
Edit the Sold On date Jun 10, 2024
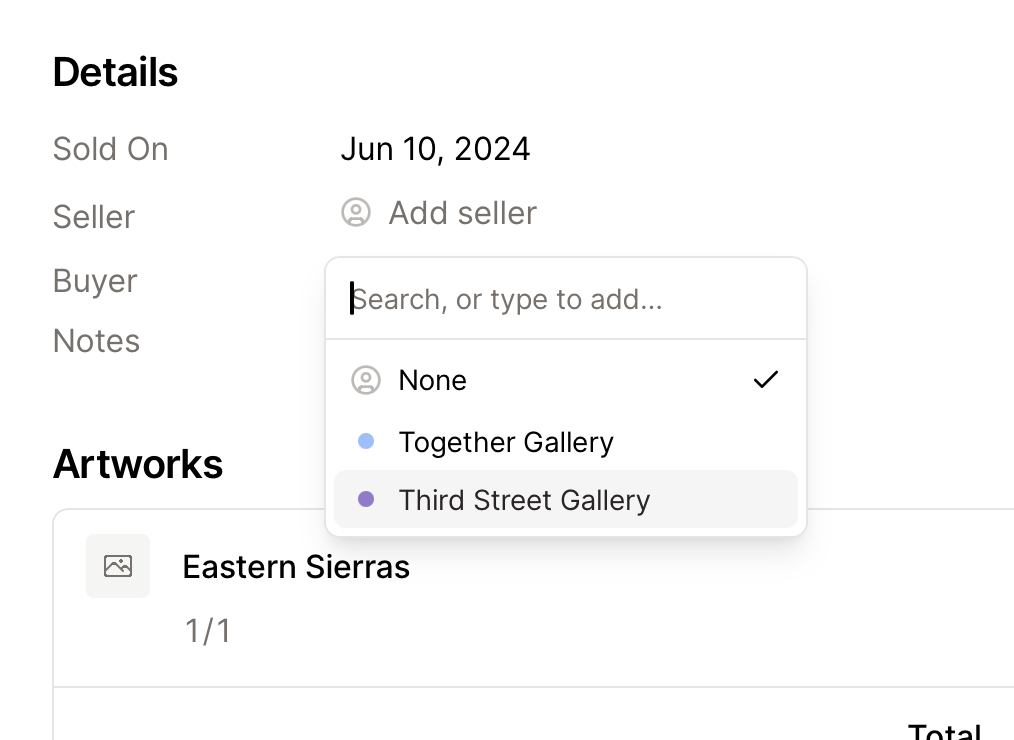[435, 149]
